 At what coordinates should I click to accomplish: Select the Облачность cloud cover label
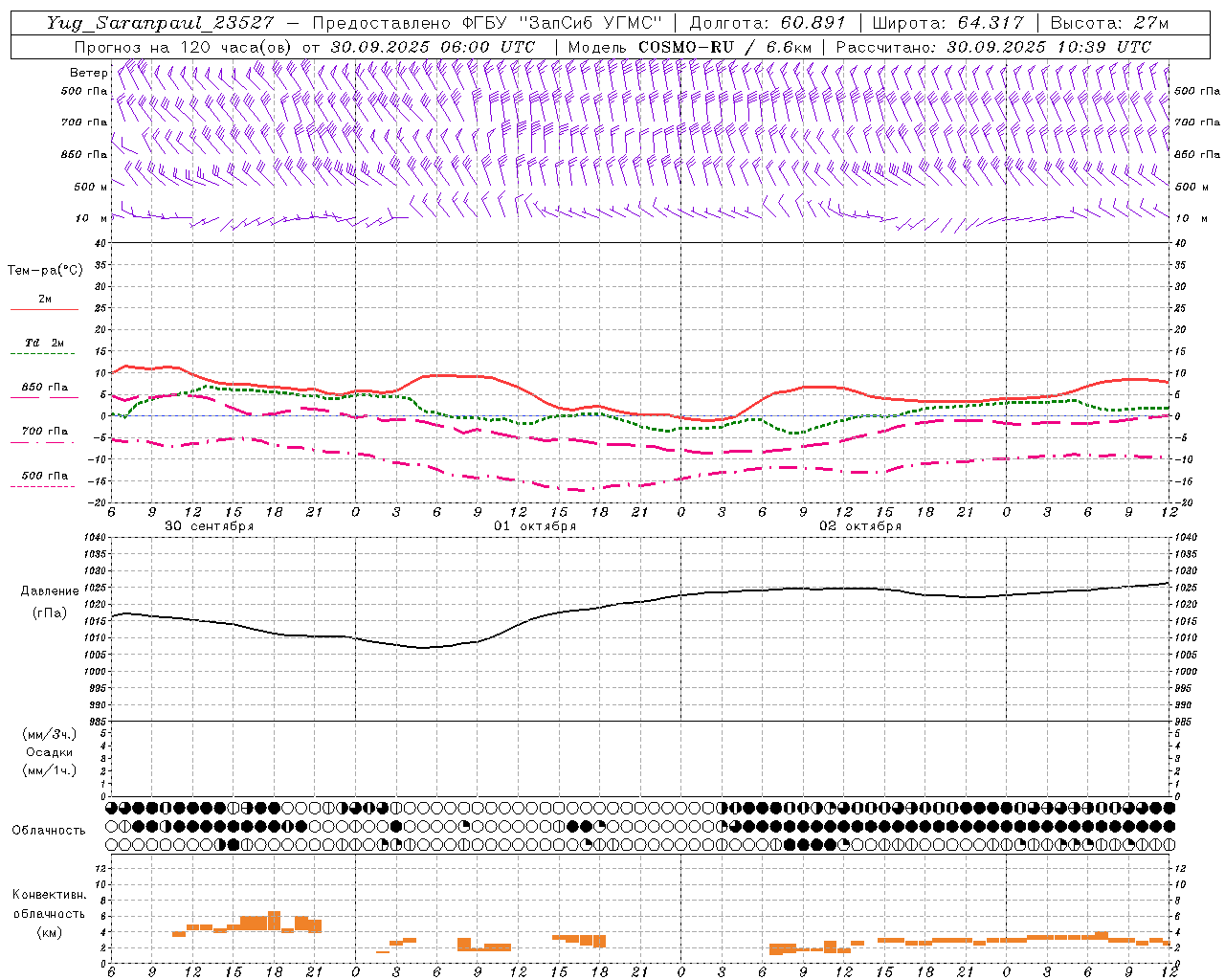click(49, 831)
